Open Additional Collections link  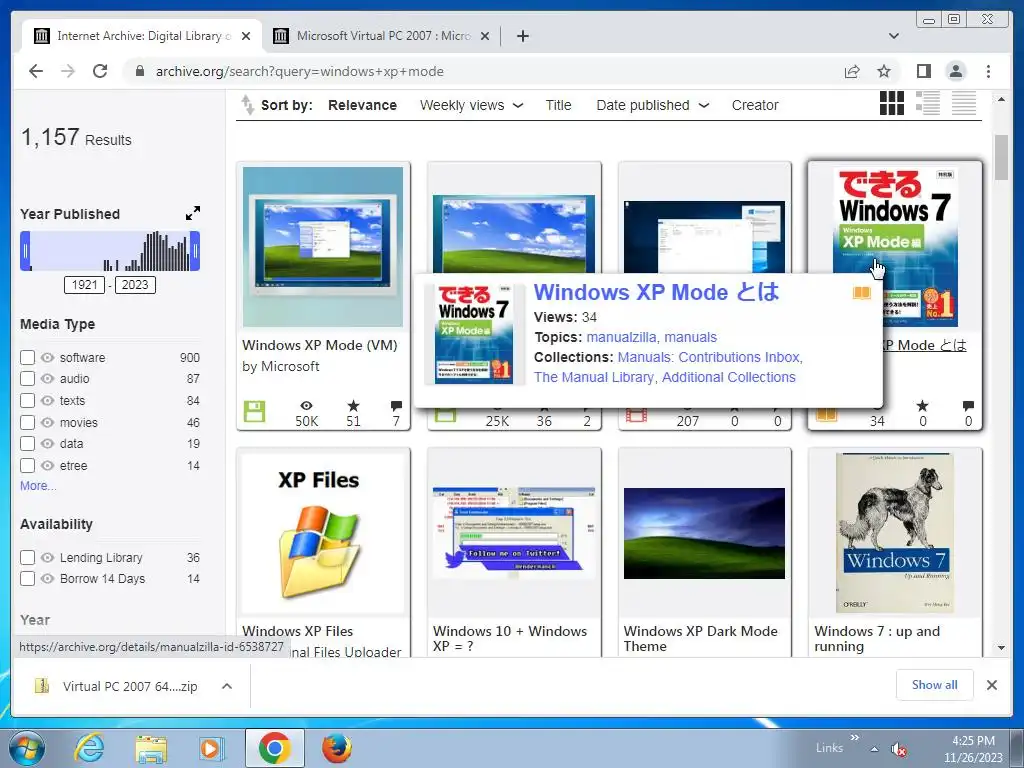pos(728,377)
